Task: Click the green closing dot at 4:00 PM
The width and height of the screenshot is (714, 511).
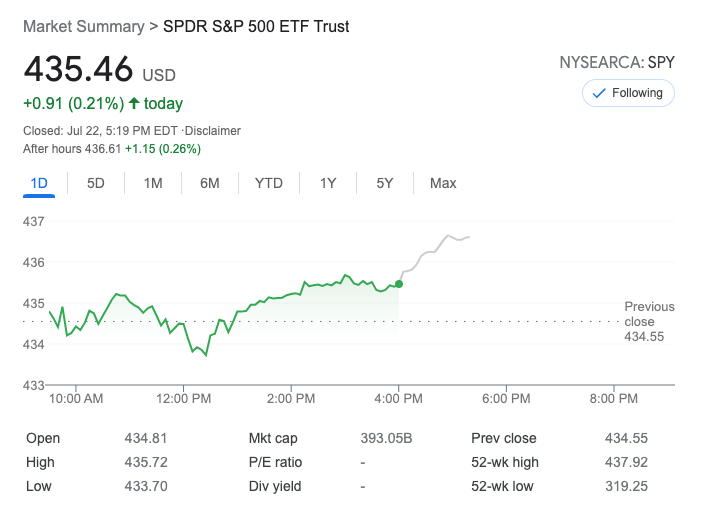Action: click(x=399, y=284)
